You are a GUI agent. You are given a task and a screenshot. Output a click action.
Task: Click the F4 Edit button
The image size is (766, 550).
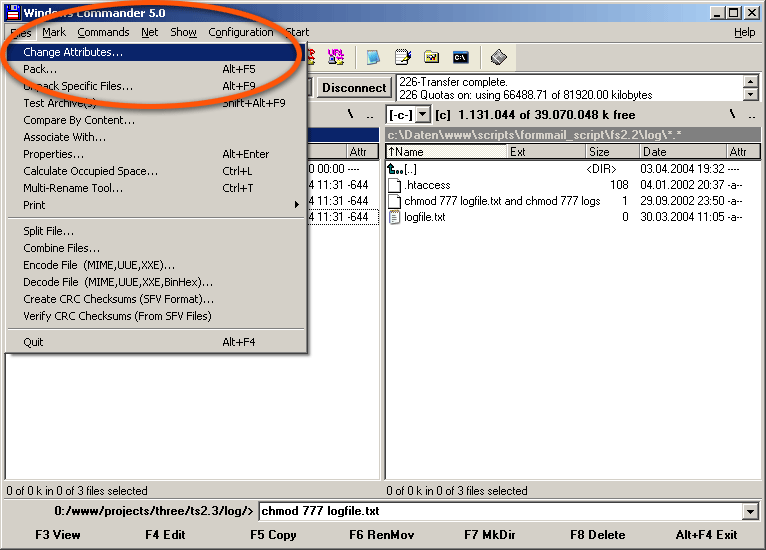(x=165, y=535)
